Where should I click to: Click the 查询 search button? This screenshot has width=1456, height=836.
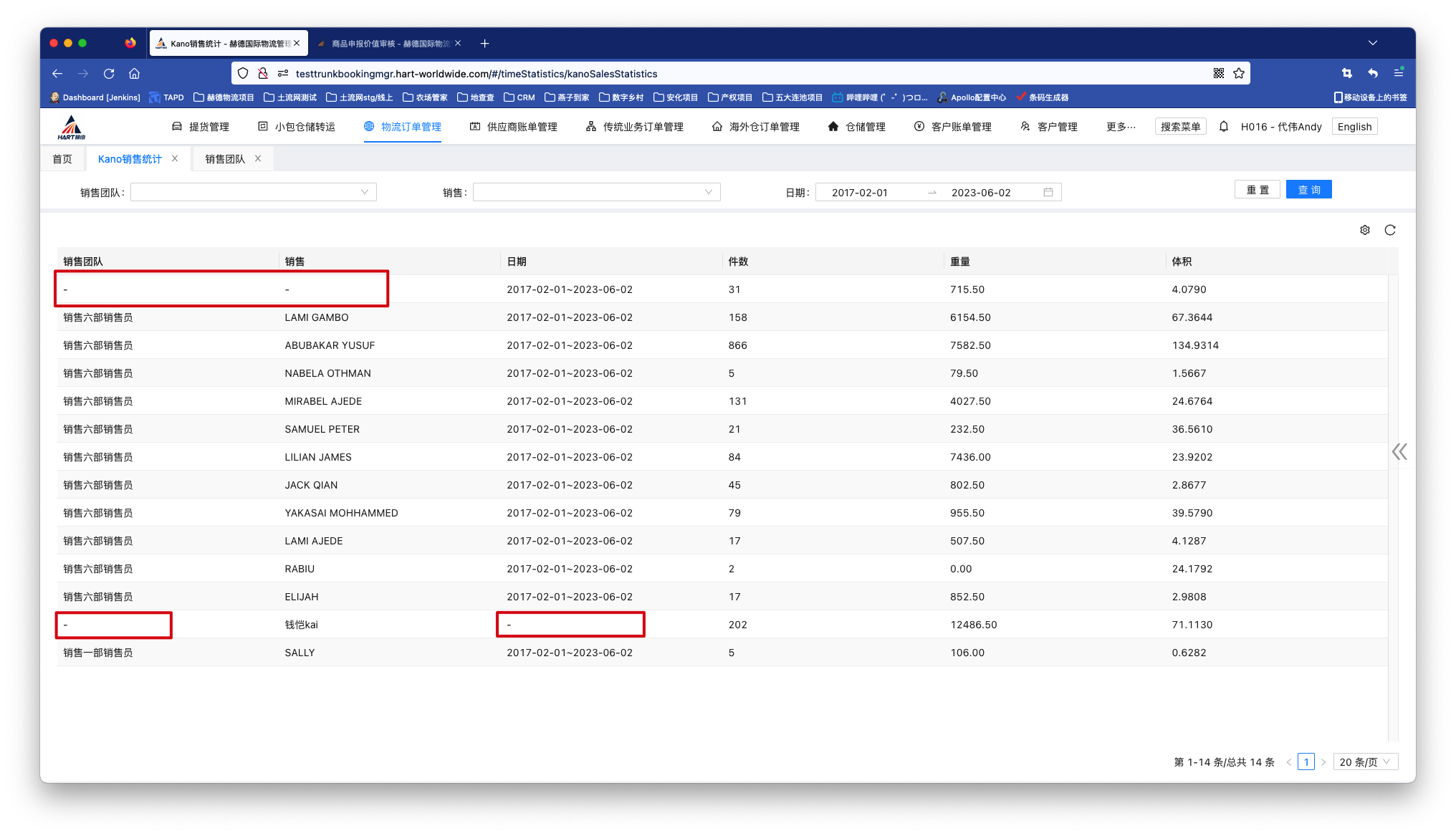(x=1308, y=190)
